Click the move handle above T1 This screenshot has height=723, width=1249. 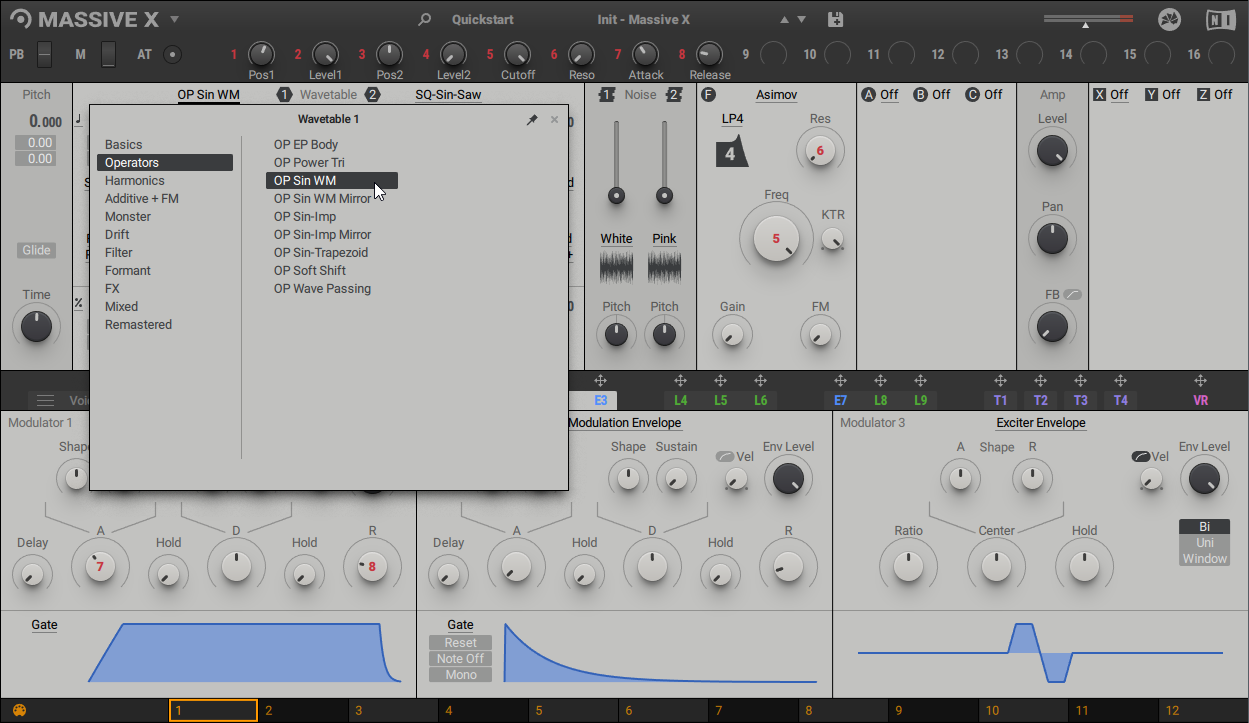click(1000, 381)
